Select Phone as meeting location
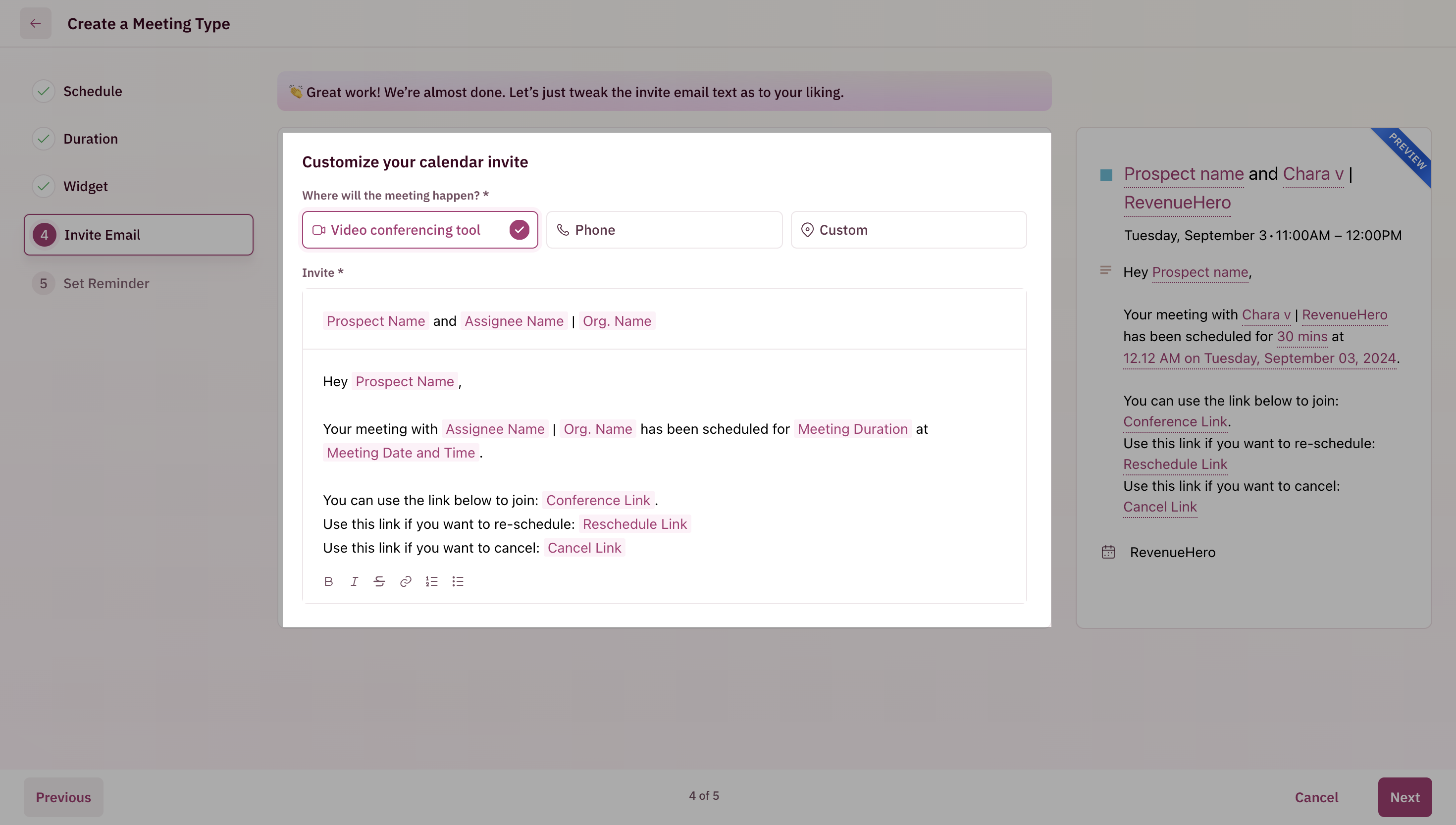The image size is (1456, 825). coord(664,230)
